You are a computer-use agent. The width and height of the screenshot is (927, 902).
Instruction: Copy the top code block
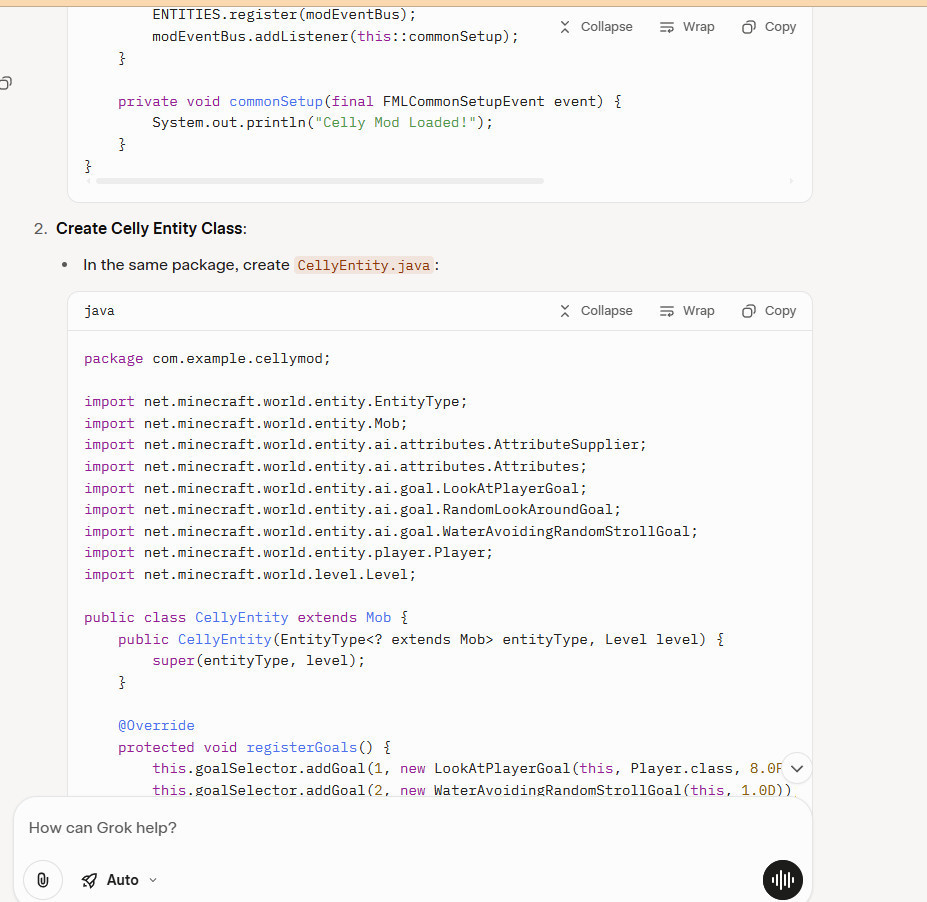769,27
